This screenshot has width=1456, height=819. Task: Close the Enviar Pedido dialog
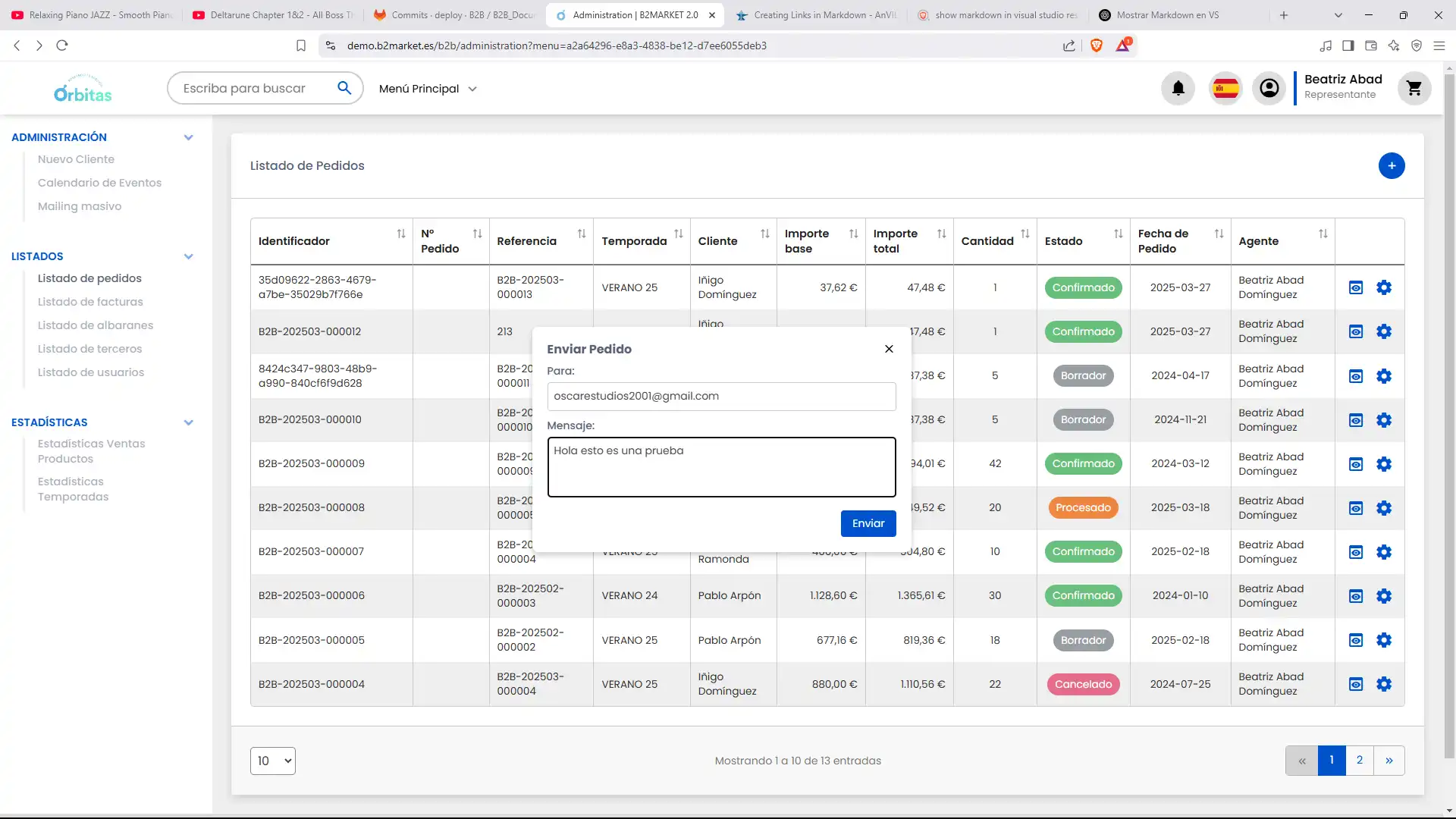pos(889,349)
